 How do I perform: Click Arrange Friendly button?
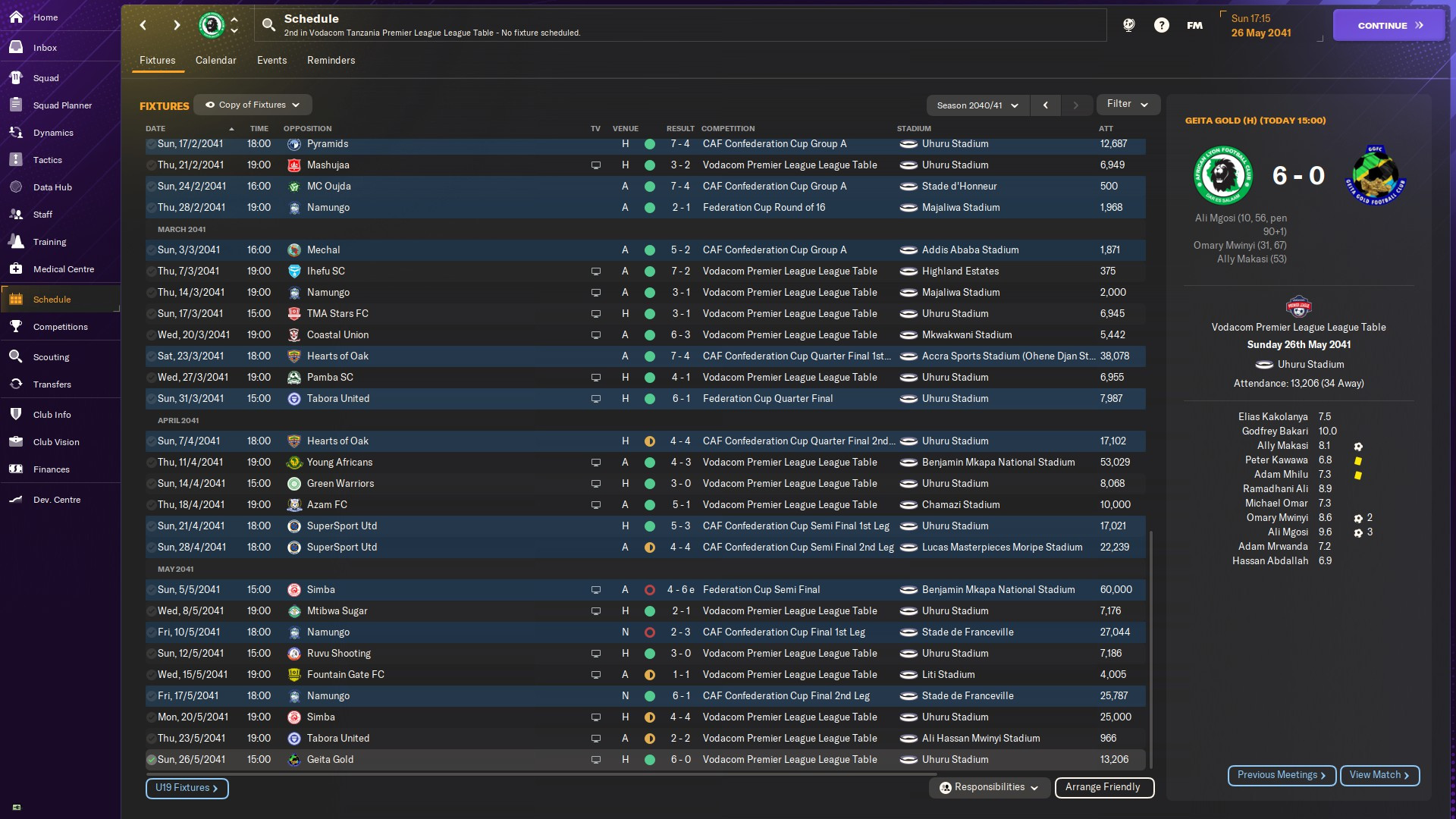(1103, 787)
